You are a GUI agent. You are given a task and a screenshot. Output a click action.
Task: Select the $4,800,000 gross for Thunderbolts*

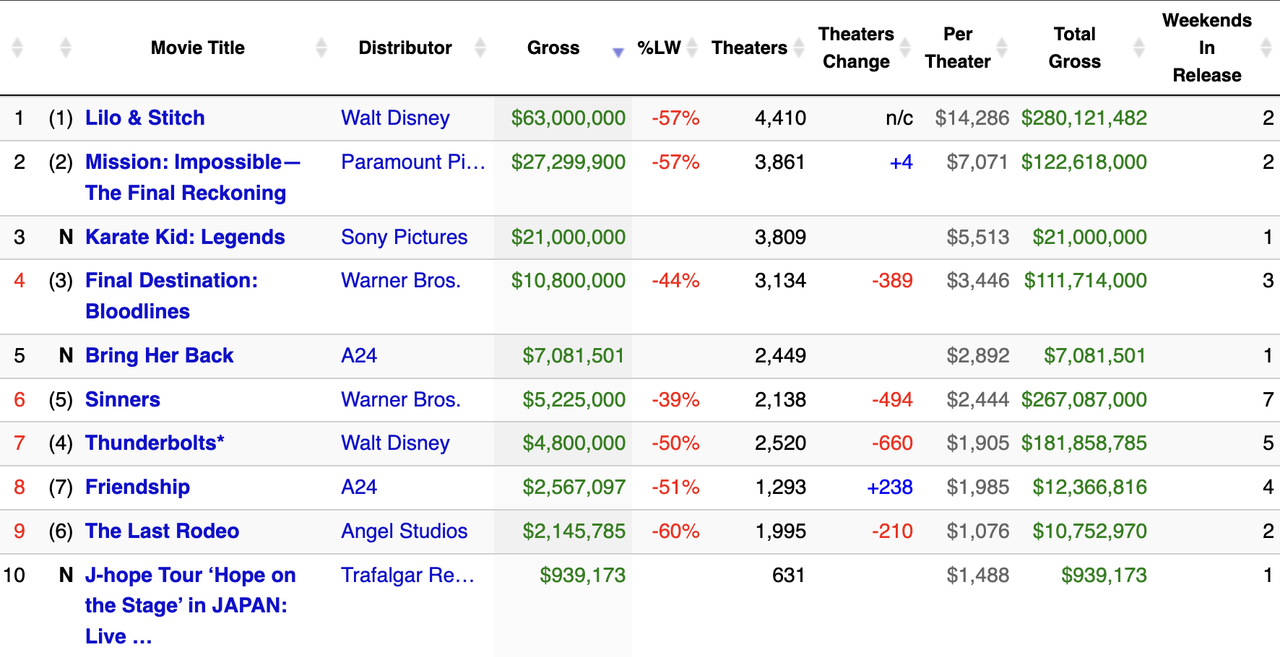[x=574, y=443]
